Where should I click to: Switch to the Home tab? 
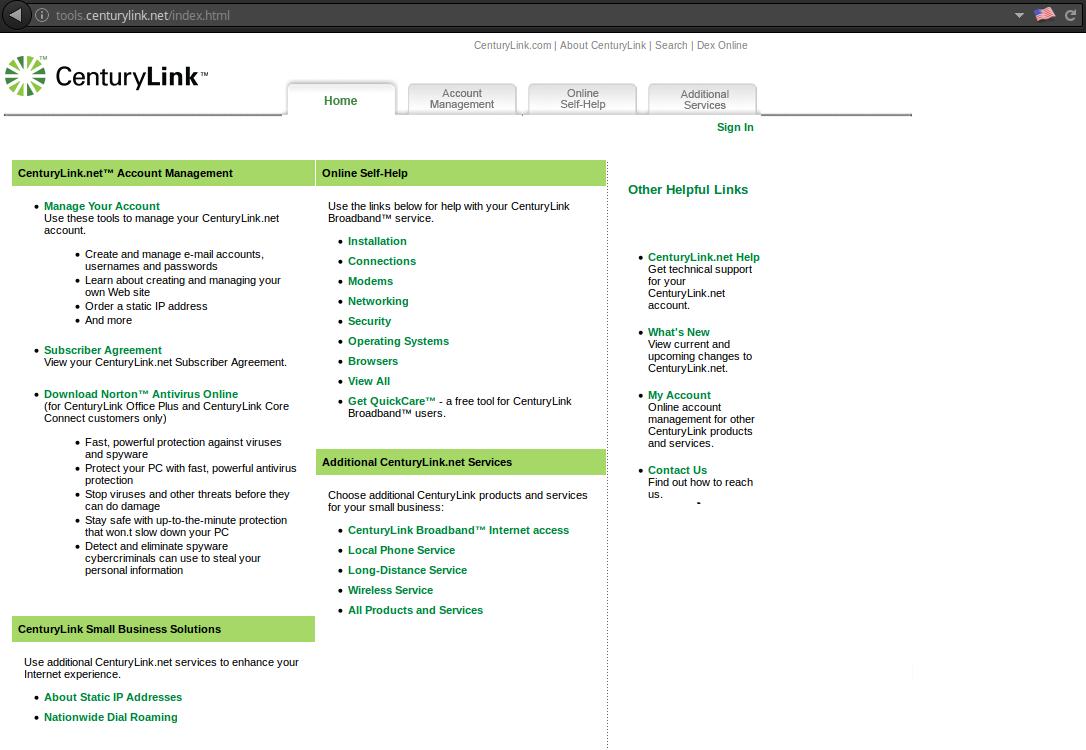[341, 100]
